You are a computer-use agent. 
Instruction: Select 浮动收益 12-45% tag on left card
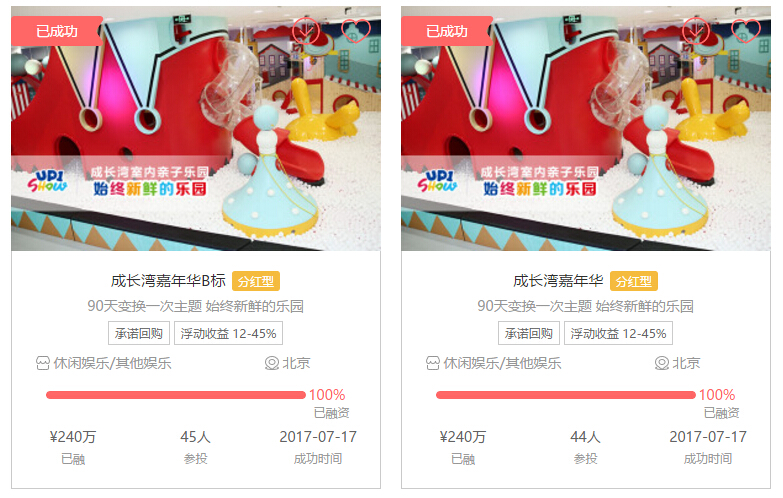point(228,333)
